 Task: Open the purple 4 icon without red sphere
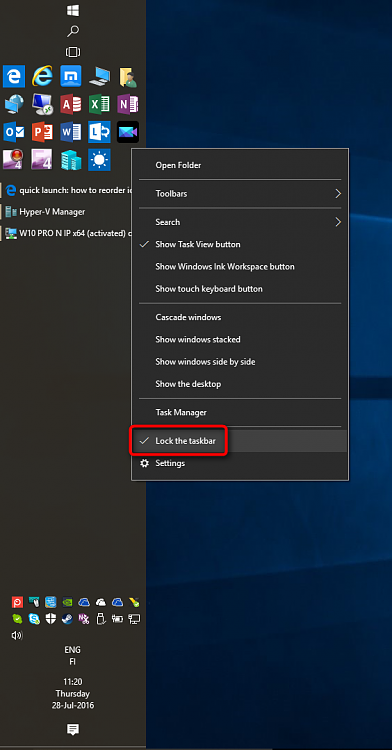pos(42,160)
